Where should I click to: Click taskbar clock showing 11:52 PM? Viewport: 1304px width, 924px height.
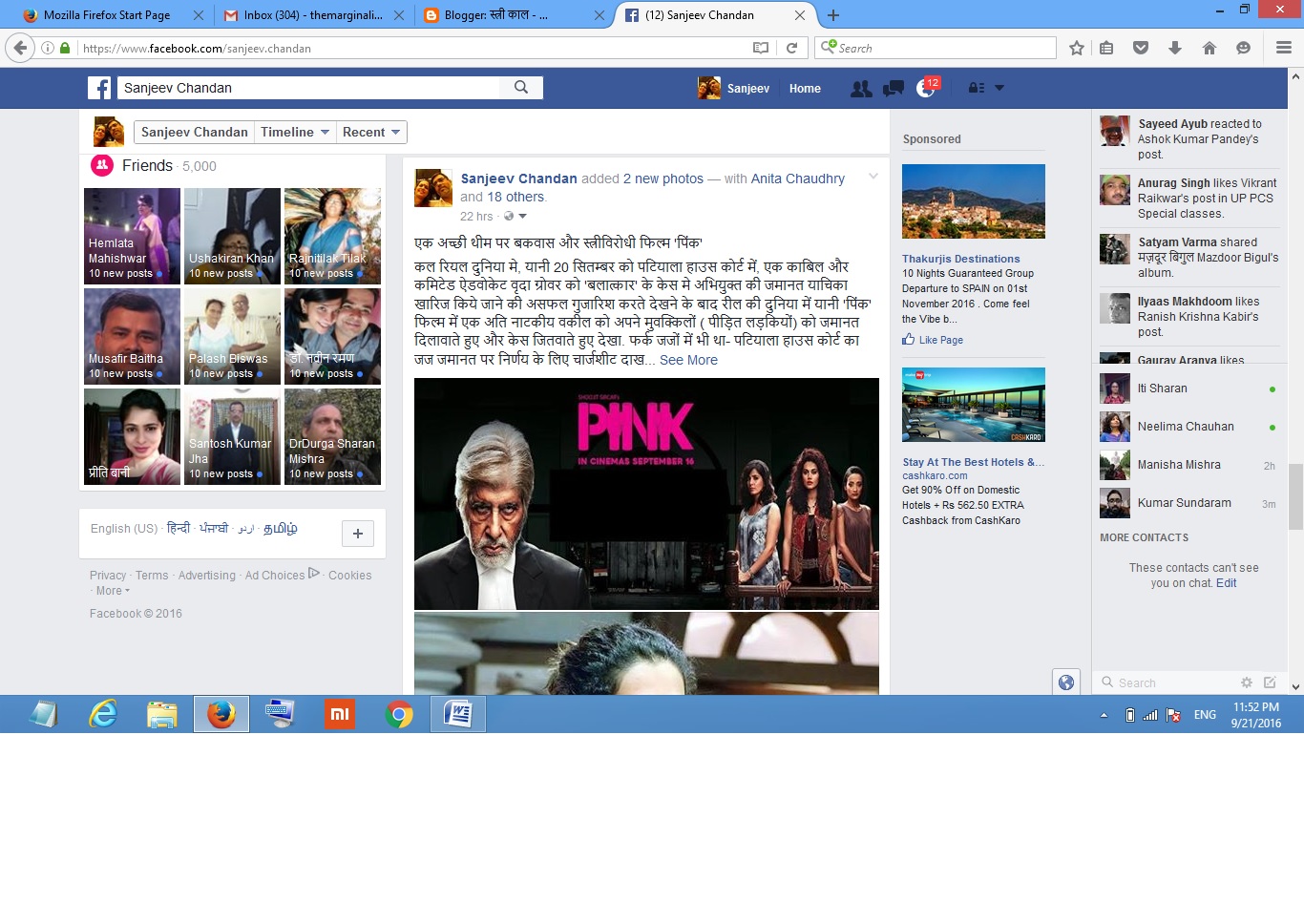[x=1256, y=715]
